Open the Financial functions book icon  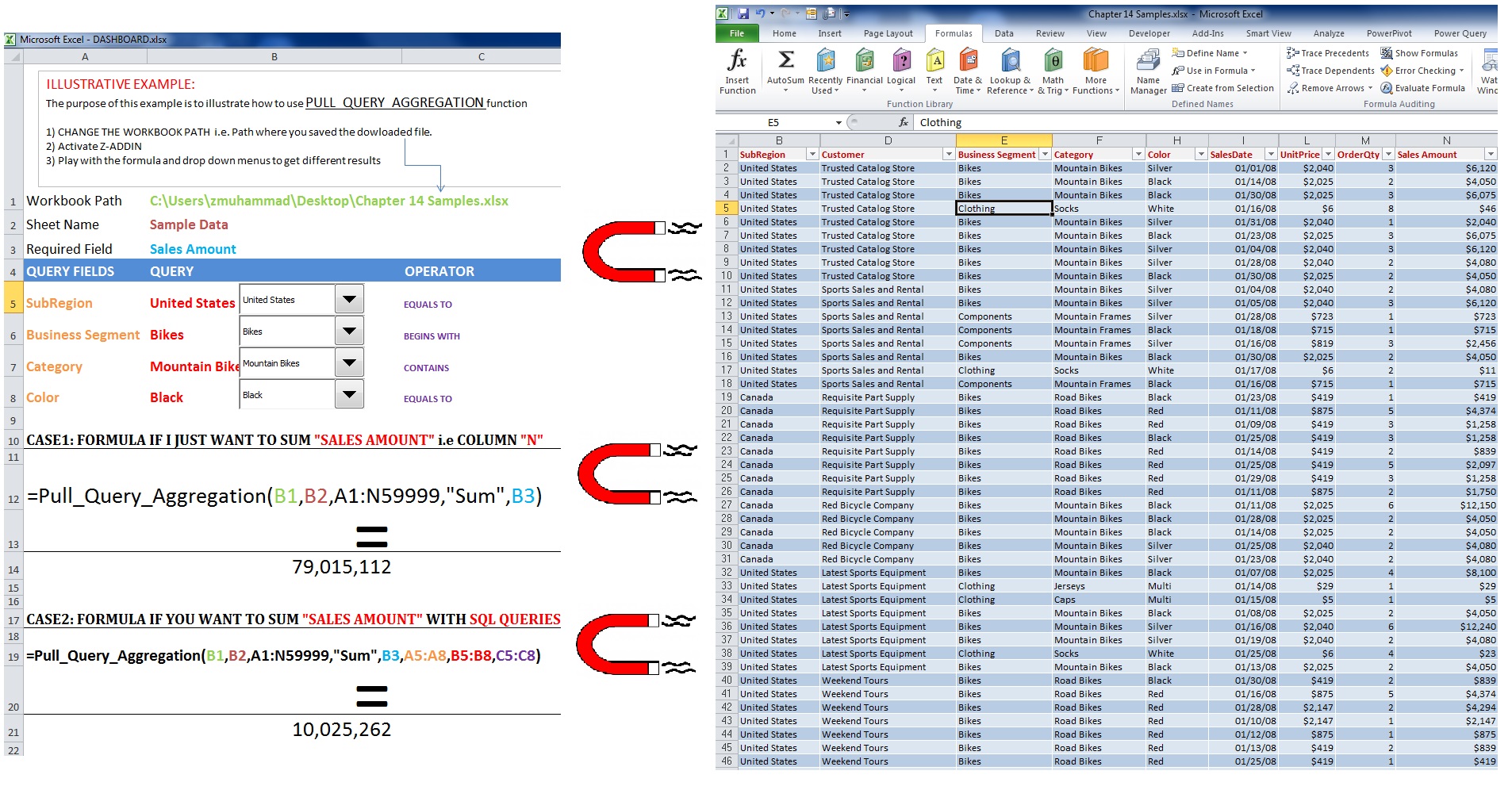point(865,59)
